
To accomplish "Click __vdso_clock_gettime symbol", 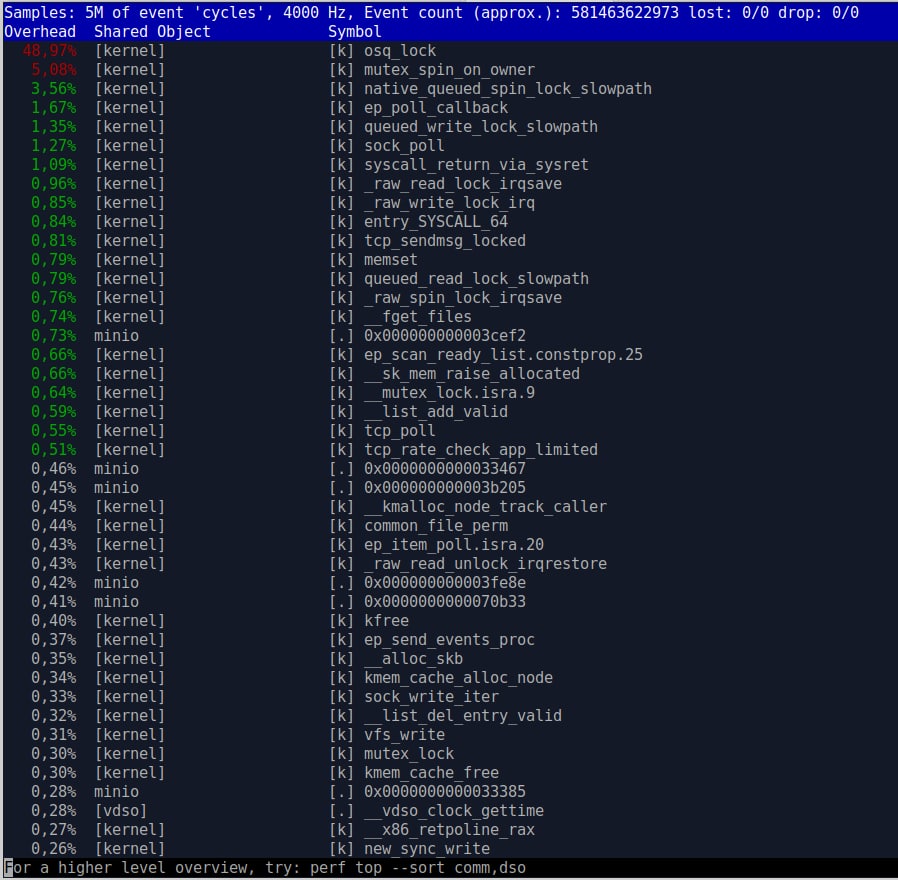I will click(454, 811).
